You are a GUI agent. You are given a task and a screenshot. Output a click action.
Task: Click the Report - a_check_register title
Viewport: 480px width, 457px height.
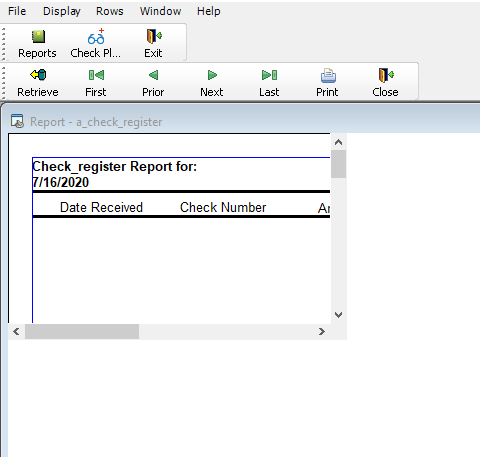(96, 122)
